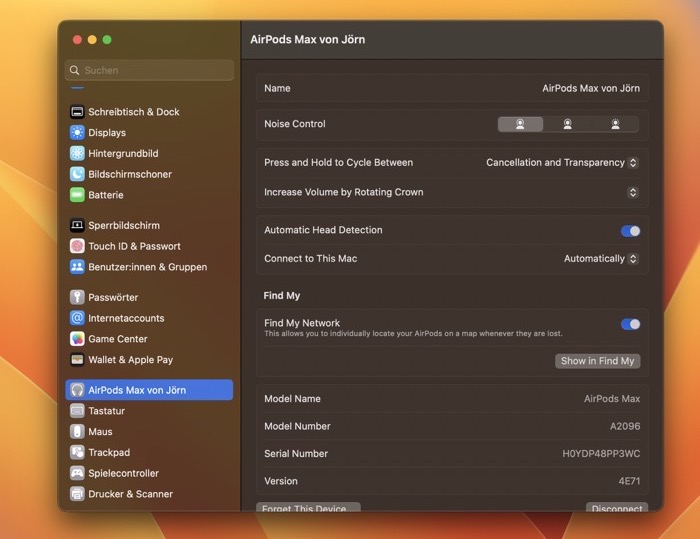Viewport: 700px width, 539px height.
Task: Open the Game Center icon
Action: [x=77, y=338]
